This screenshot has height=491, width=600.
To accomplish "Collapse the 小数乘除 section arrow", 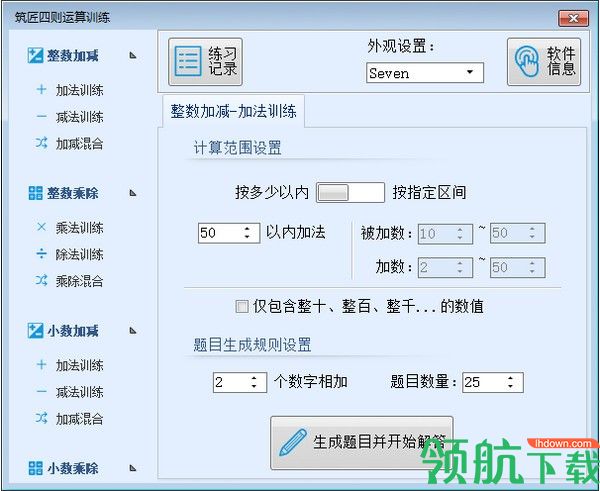I will point(133,468).
